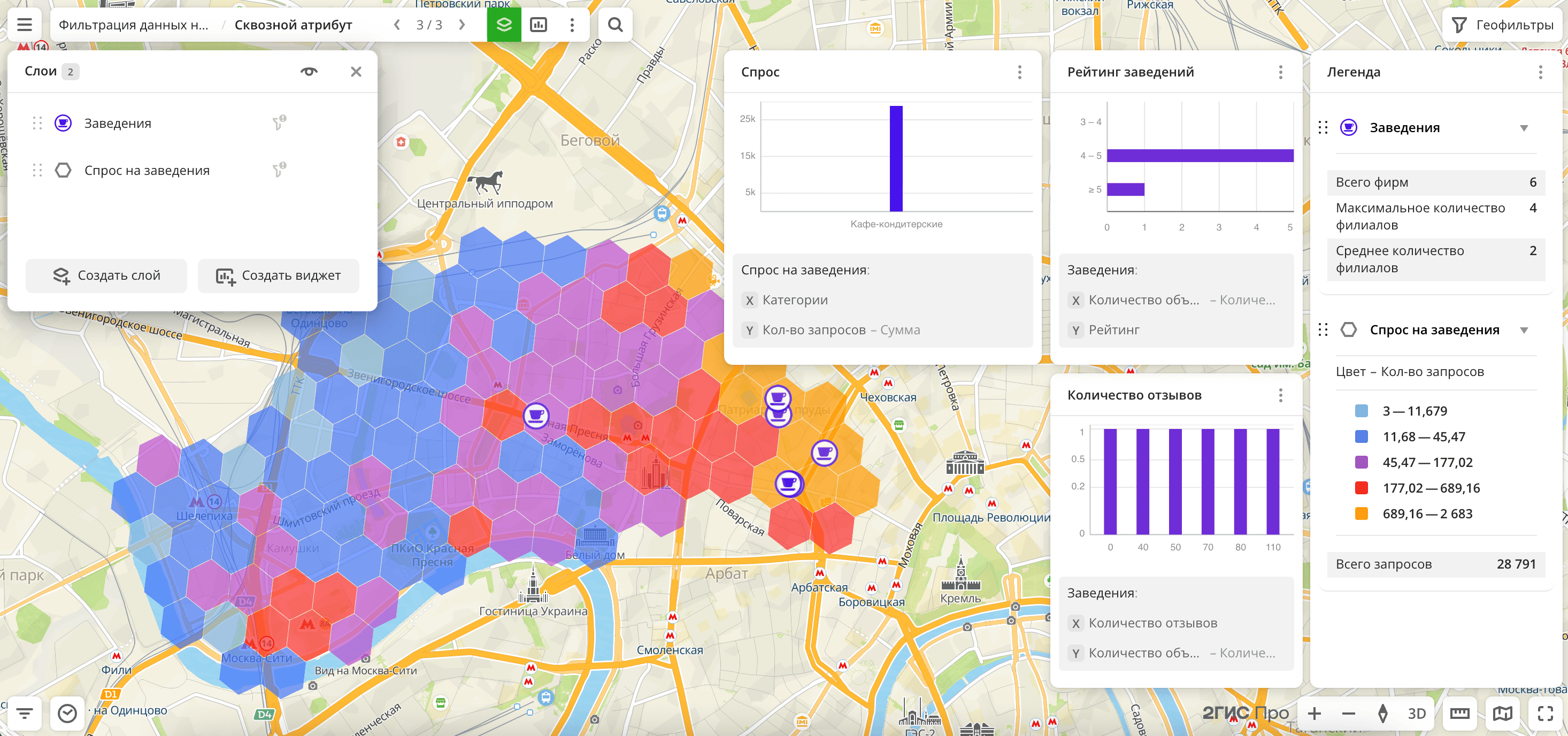Toggle visibility of all layers

tap(309, 72)
